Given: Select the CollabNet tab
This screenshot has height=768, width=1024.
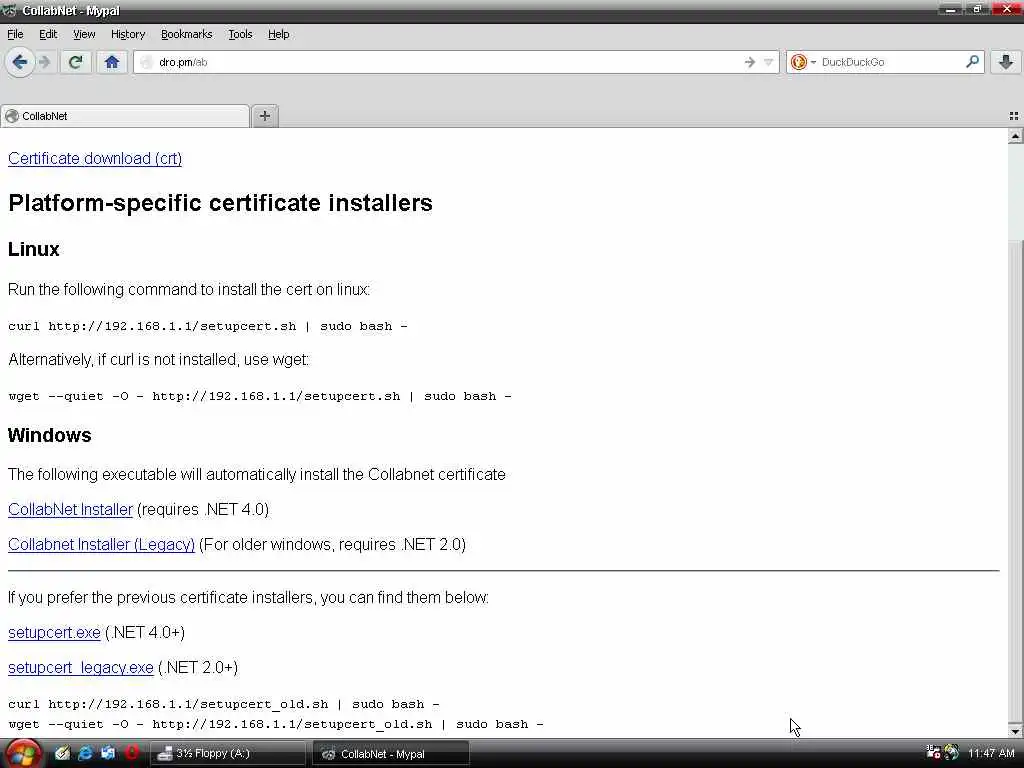Looking at the screenshot, I should tap(125, 116).
